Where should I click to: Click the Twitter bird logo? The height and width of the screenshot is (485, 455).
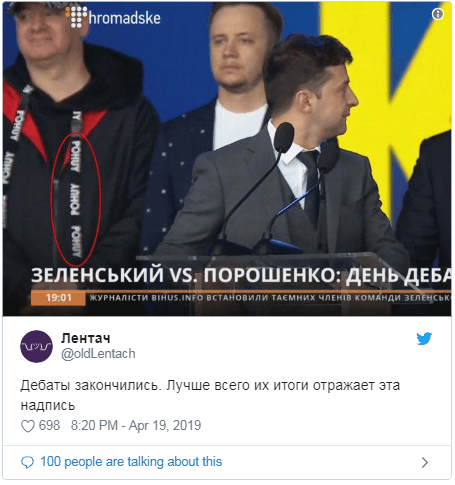(x=424, y=339)
